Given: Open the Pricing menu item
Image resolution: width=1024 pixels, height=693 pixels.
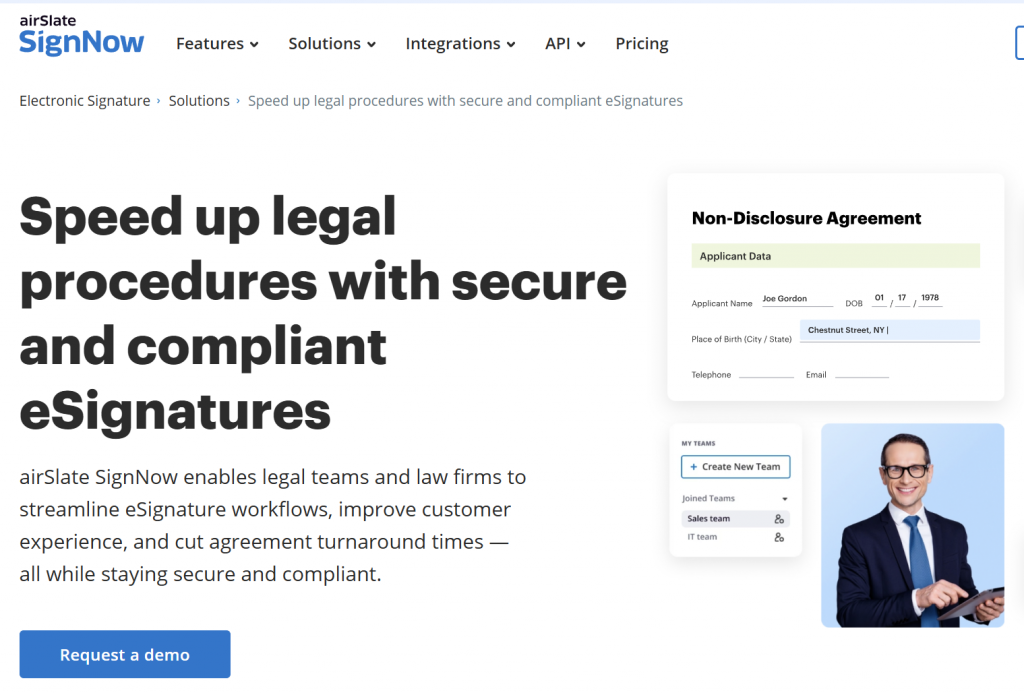Looking at the screenshot, I should pos(641,44).
